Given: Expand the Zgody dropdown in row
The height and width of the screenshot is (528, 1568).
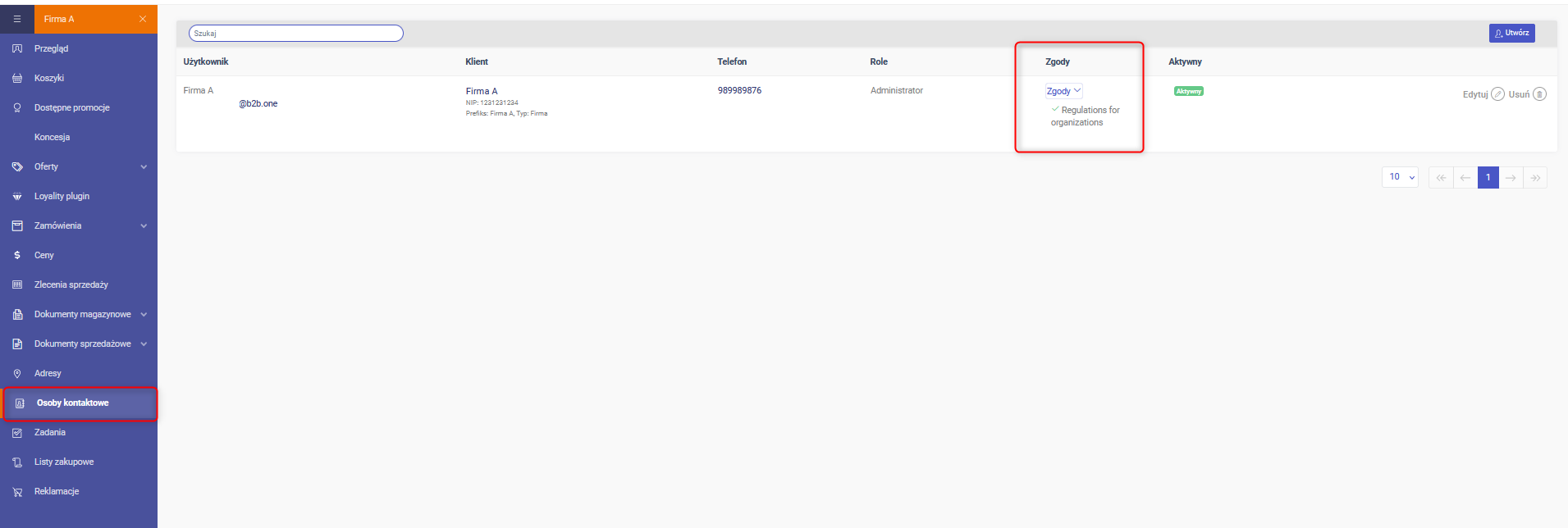Looking at the screenshot, I should [1063, 91].
